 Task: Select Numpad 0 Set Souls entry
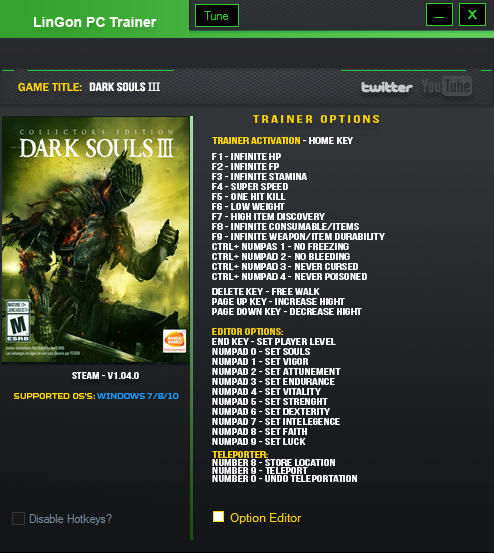[261, 352]
